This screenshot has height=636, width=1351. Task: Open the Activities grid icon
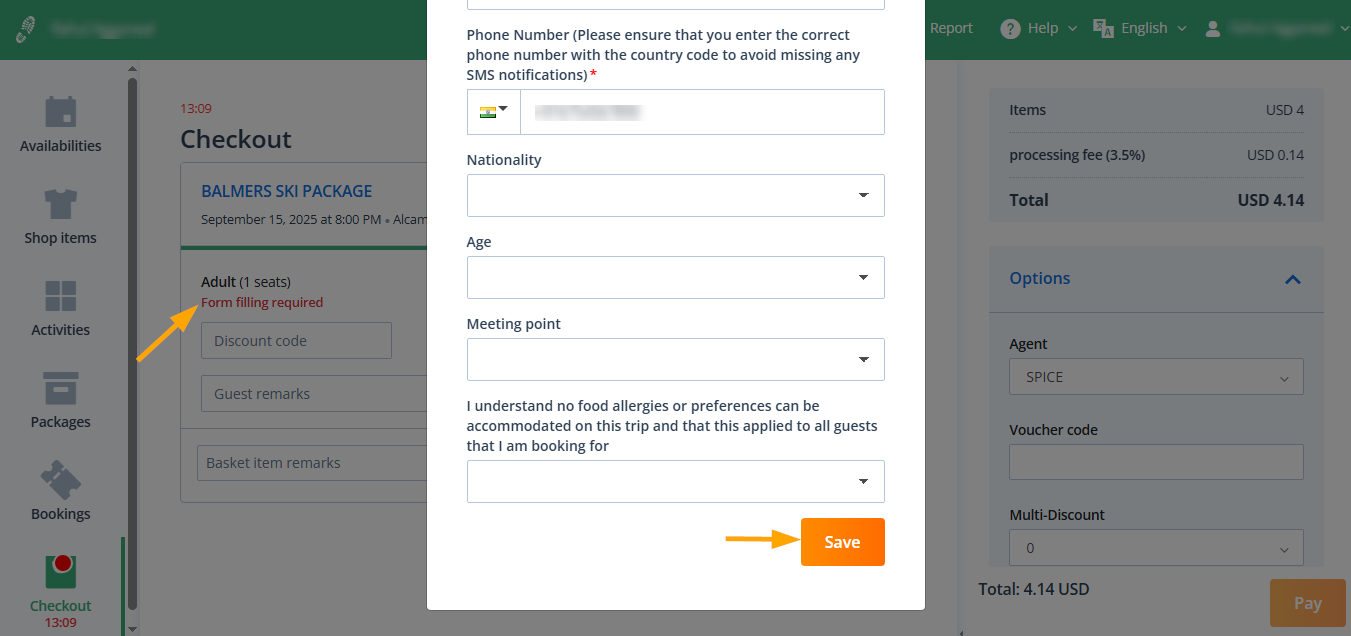click(61, 296)
